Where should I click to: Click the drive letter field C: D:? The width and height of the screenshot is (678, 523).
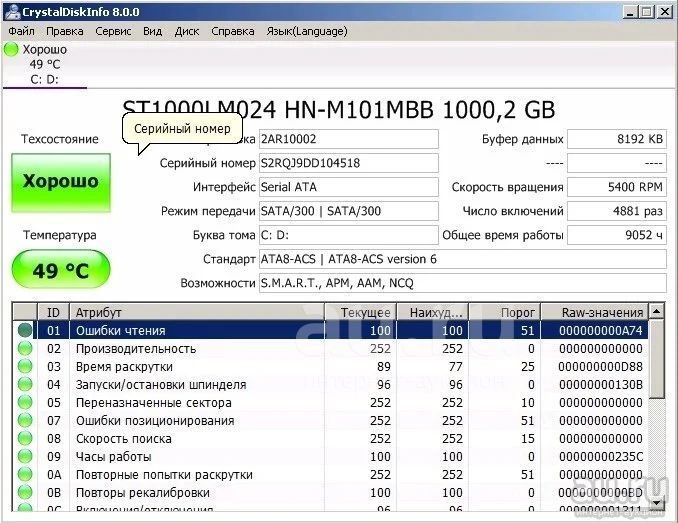[x=349, y=235]
